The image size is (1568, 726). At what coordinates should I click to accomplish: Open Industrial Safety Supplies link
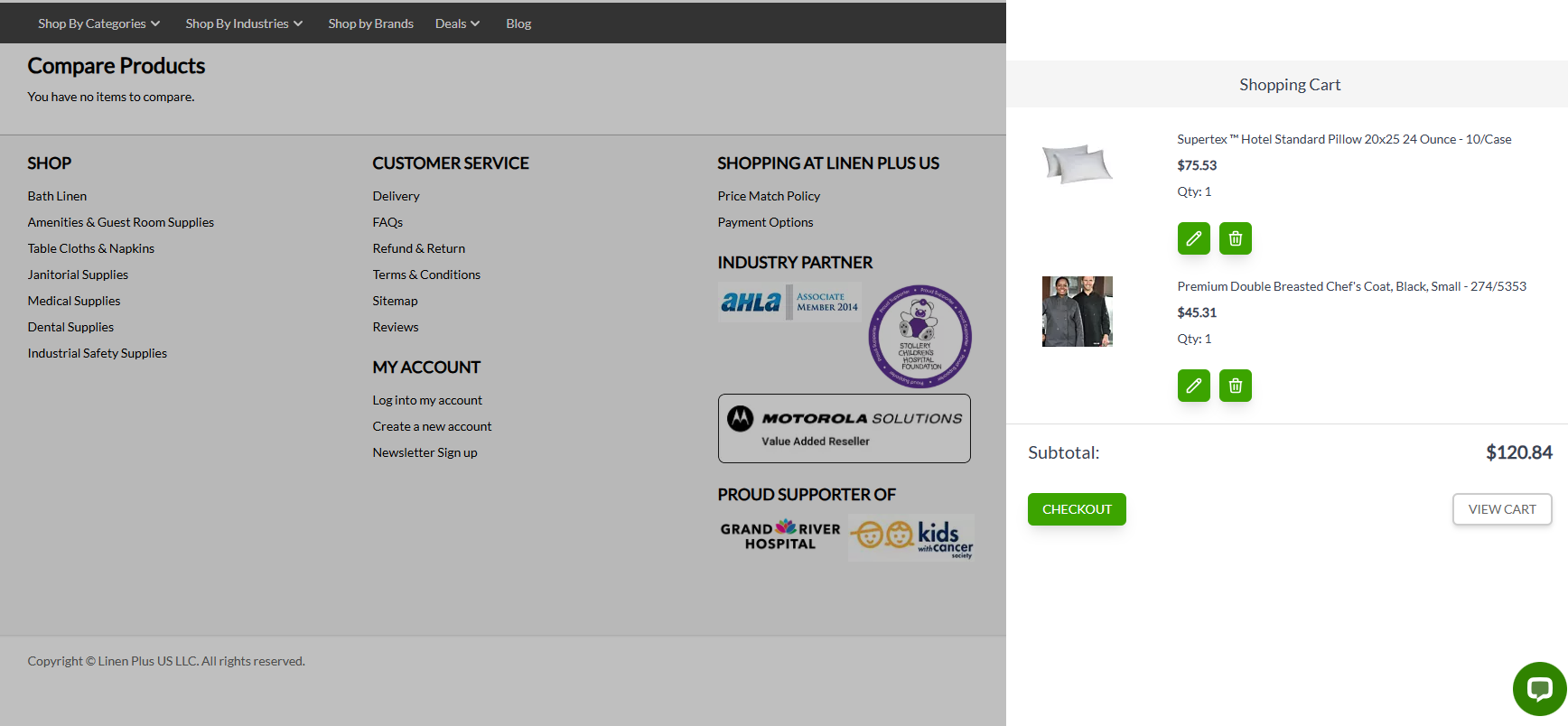97,353
